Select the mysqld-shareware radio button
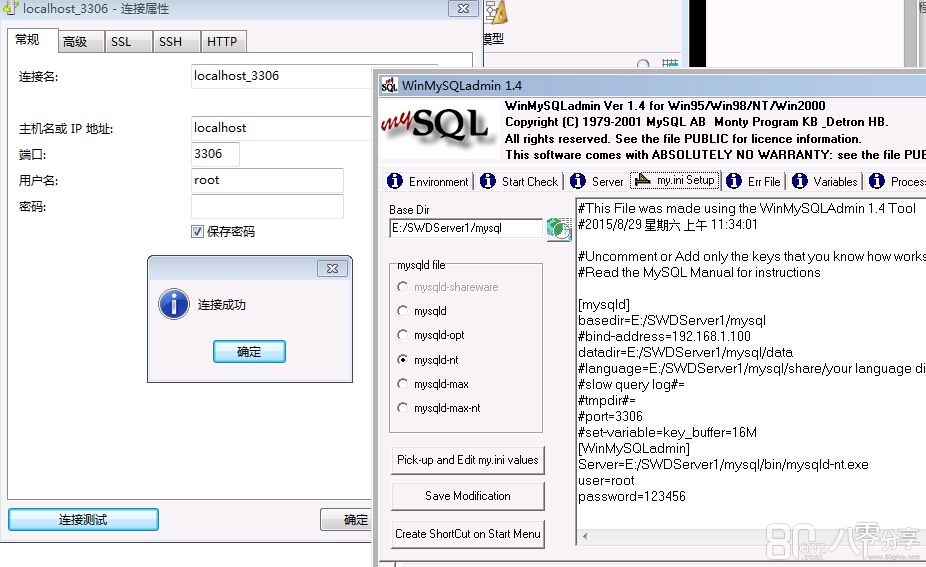926x567 pixels. click(402, 286)
